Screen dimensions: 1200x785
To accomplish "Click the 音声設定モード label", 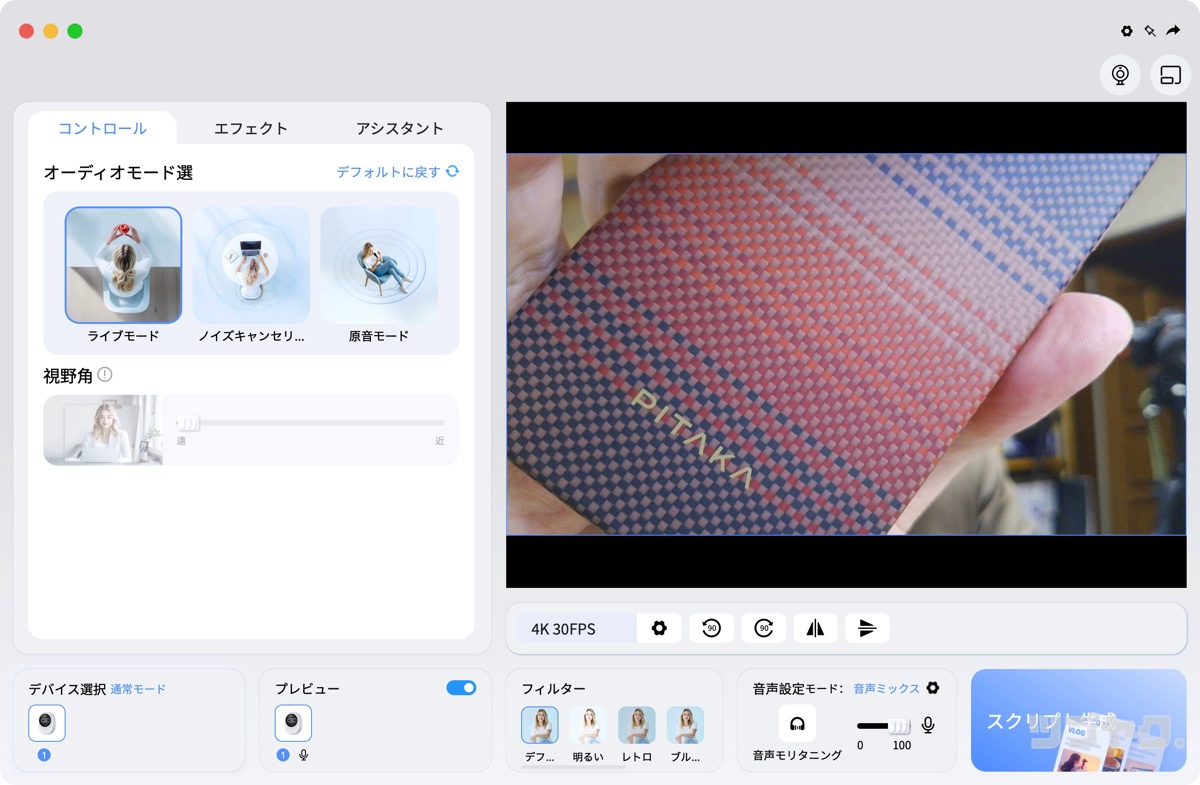I will (797, 689).
